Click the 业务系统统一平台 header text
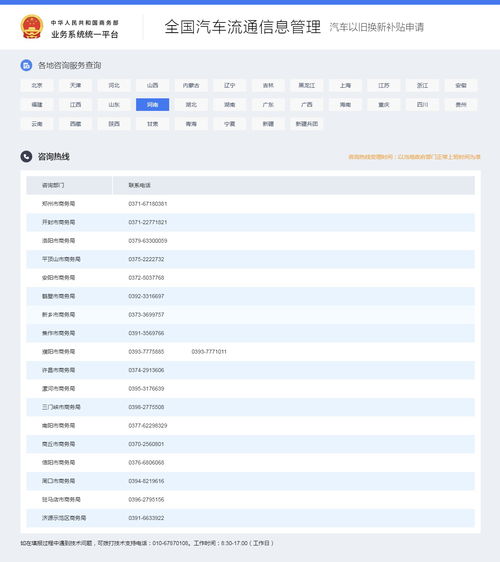The image size is (500, 562). [85, 34]
